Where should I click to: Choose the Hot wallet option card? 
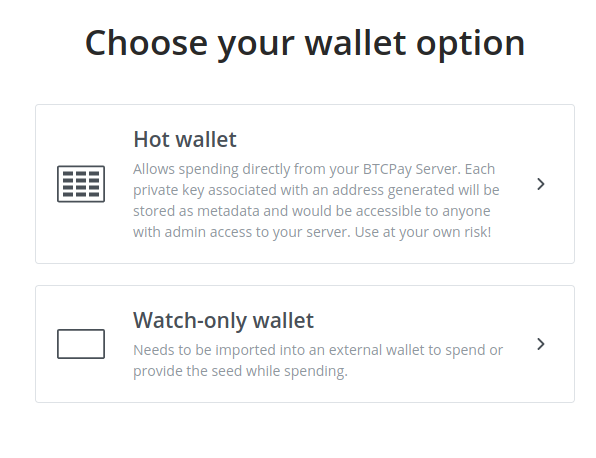coord(305,184)
